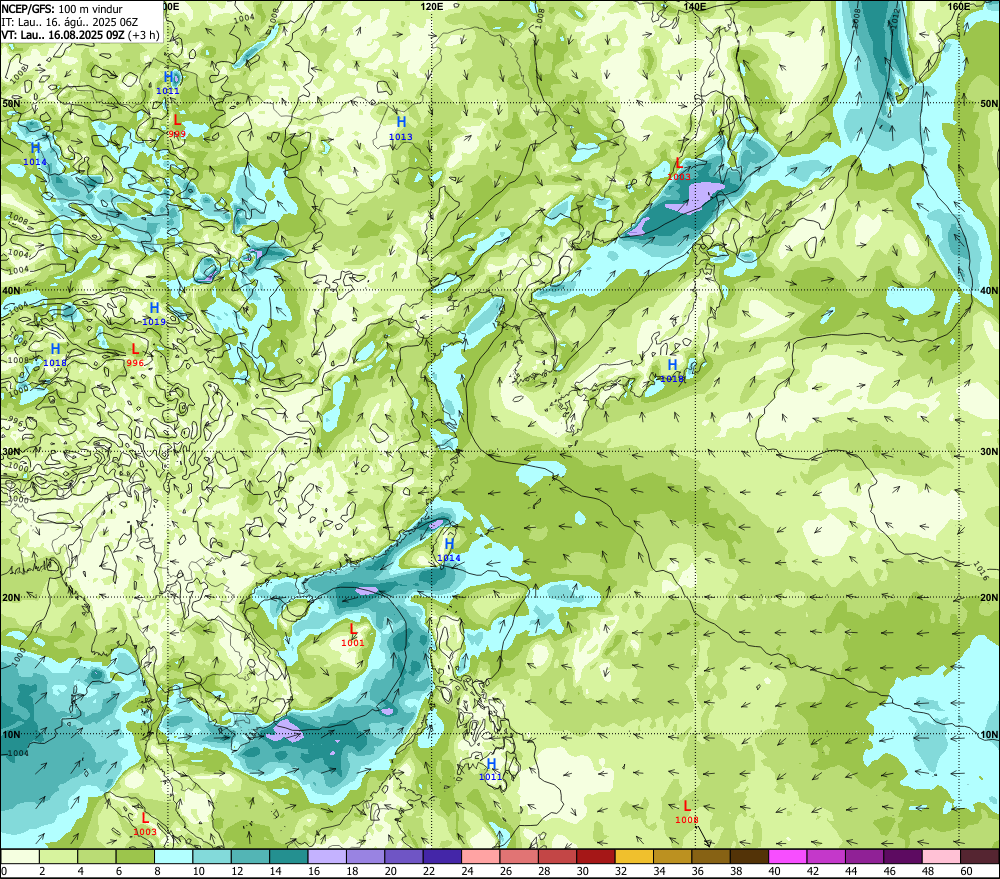
Task: Pick the lavender 16–18 legend swatch
Action: pyautogui.click(x=327, y=856)
